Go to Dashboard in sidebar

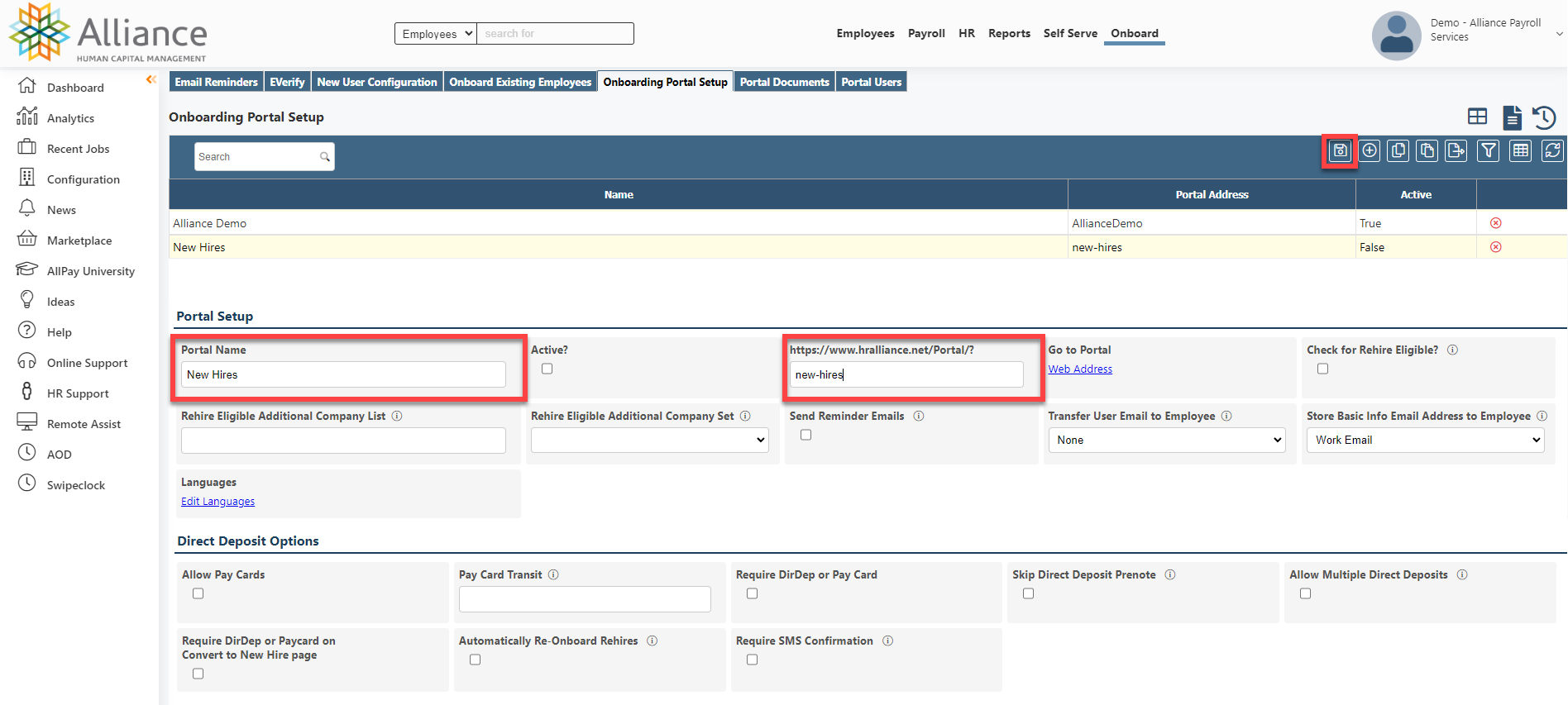[x=74, y=88]
